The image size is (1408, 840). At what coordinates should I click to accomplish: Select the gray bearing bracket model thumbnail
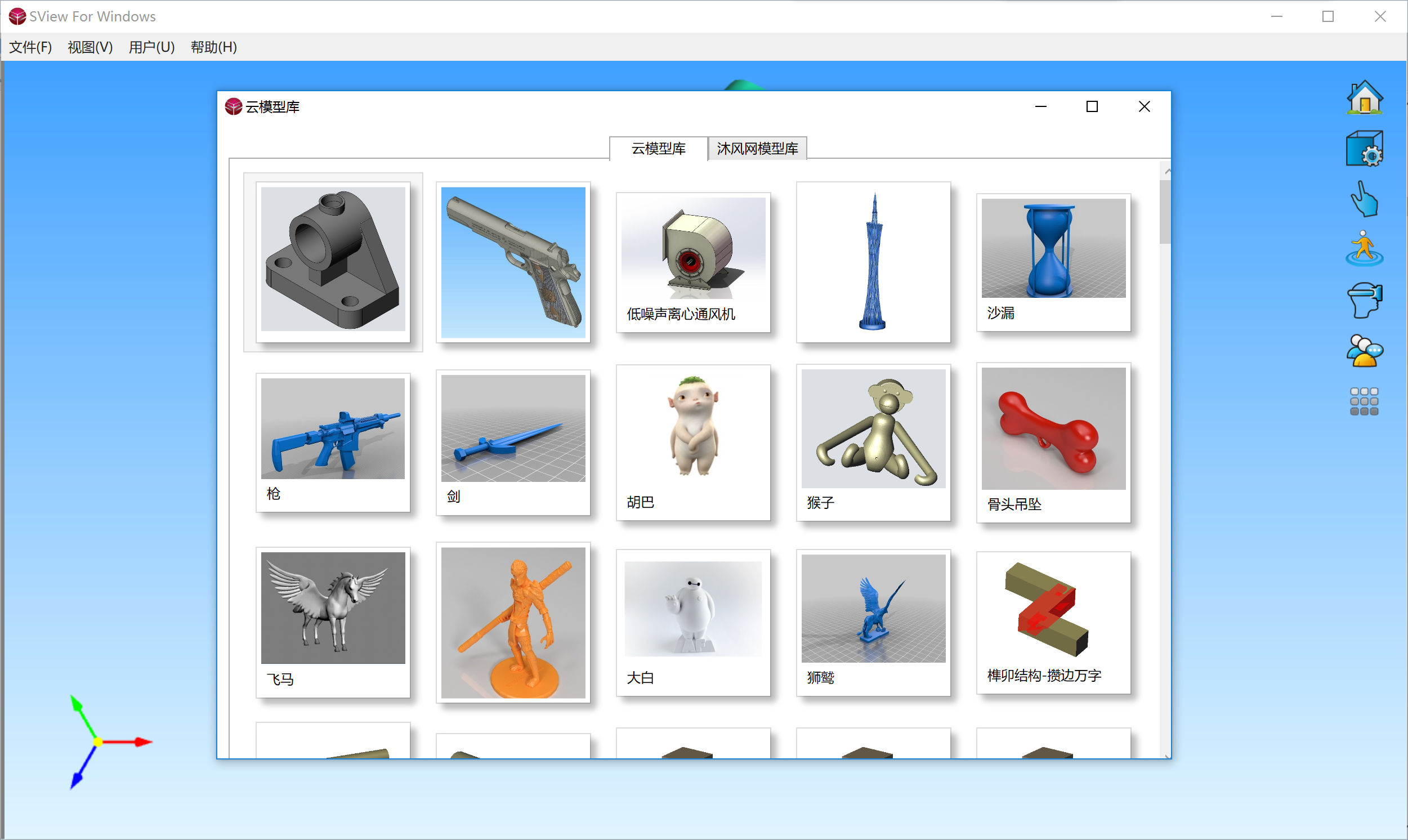[333, 261]
